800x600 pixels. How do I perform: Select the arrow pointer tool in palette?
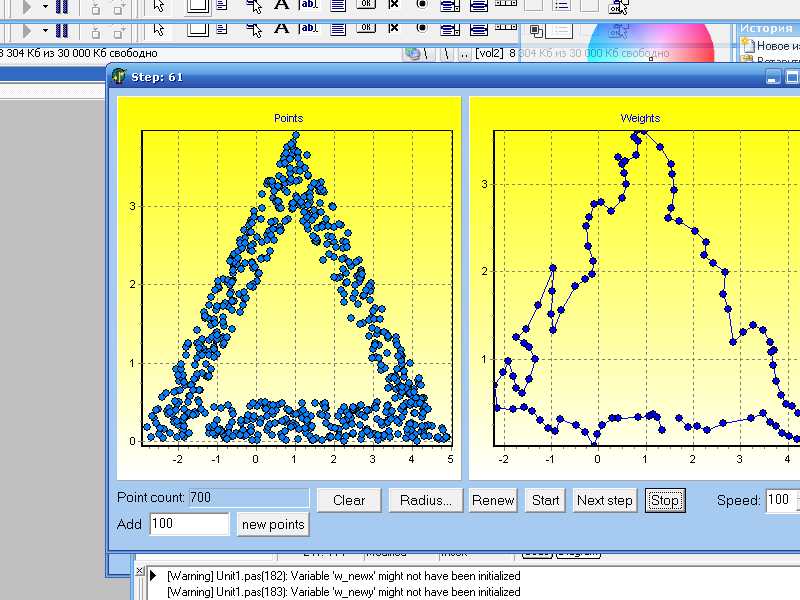tap(160, 28)
